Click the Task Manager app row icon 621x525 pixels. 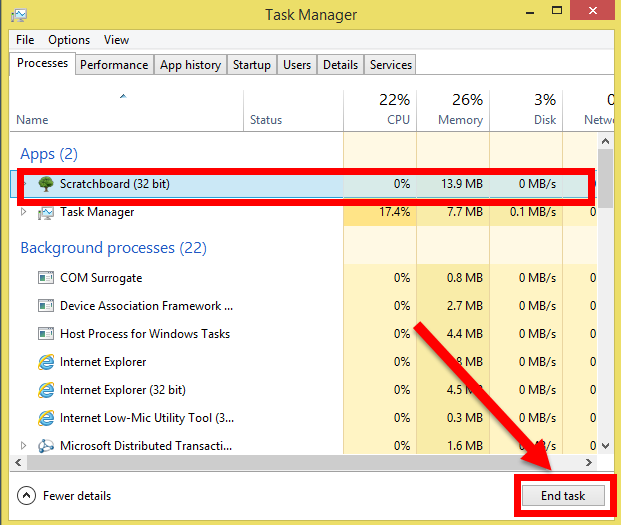[46, 213]
